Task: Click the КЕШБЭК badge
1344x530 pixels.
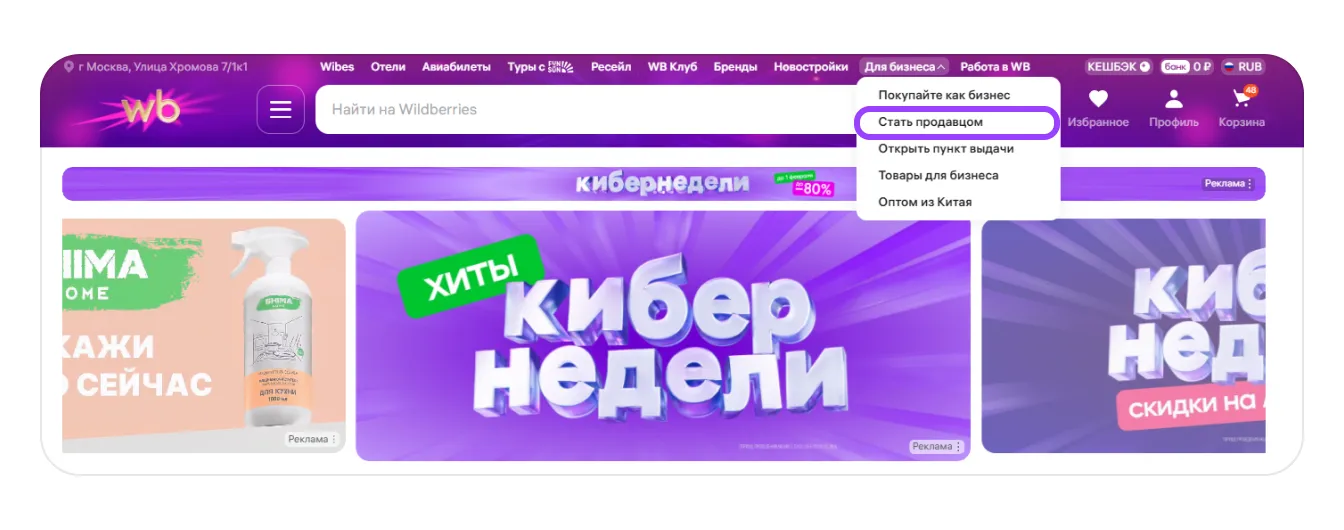Action: [x=1119, y=67]
